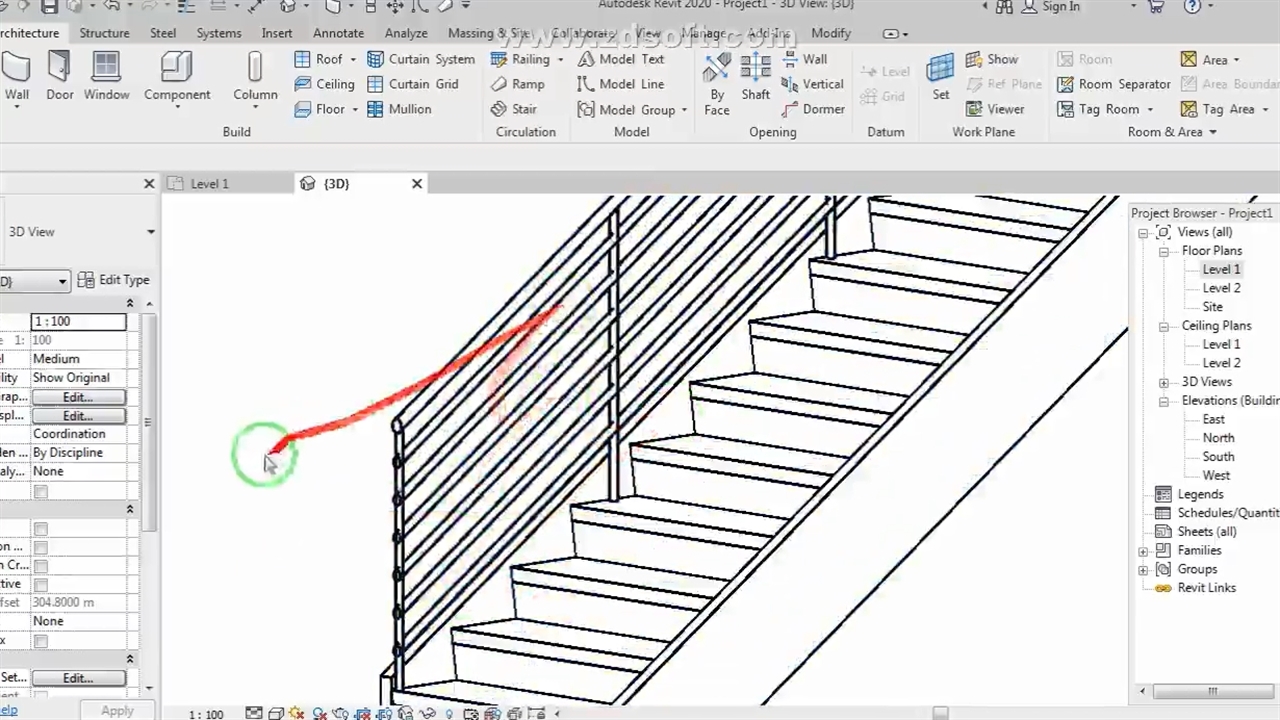Expand the Families node in Project Browser
Viewport: 1280px width, 720px height.
click(x=1144, y=551)
